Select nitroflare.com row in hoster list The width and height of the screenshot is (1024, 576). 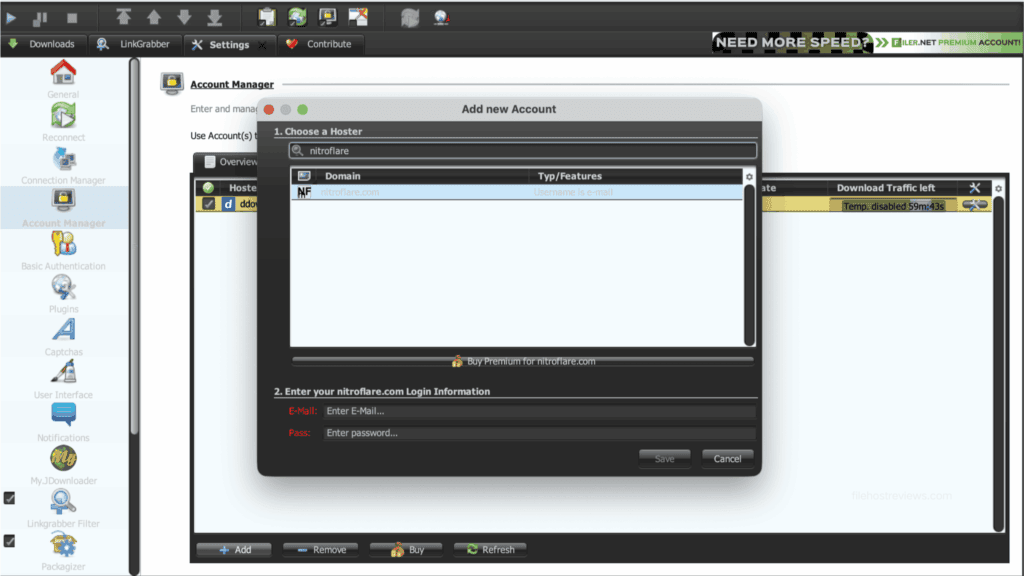pyautogui.click(x=517, y=192)
